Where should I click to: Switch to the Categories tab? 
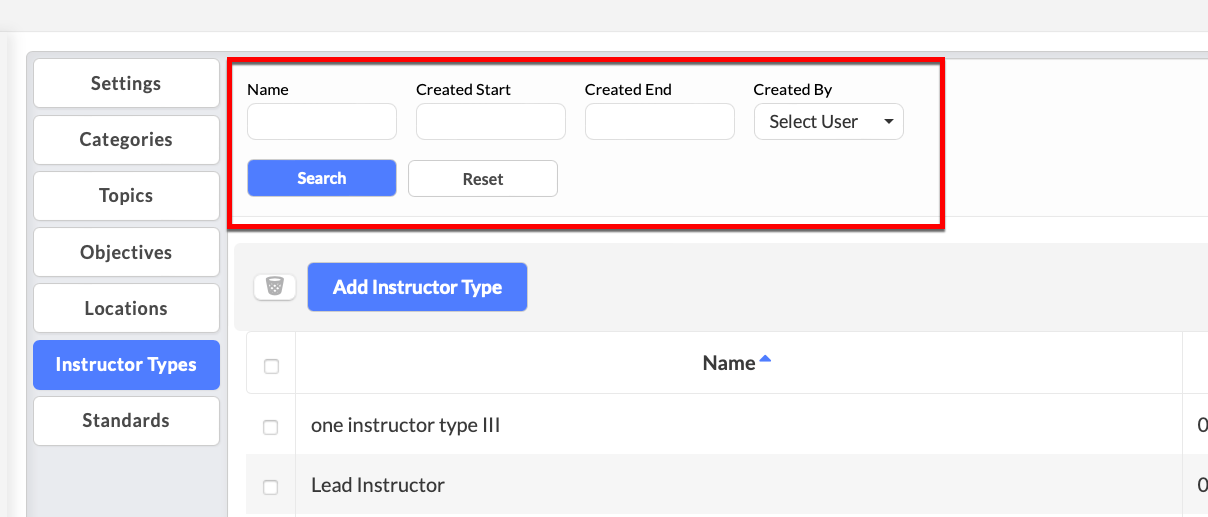tap(126, 140)
